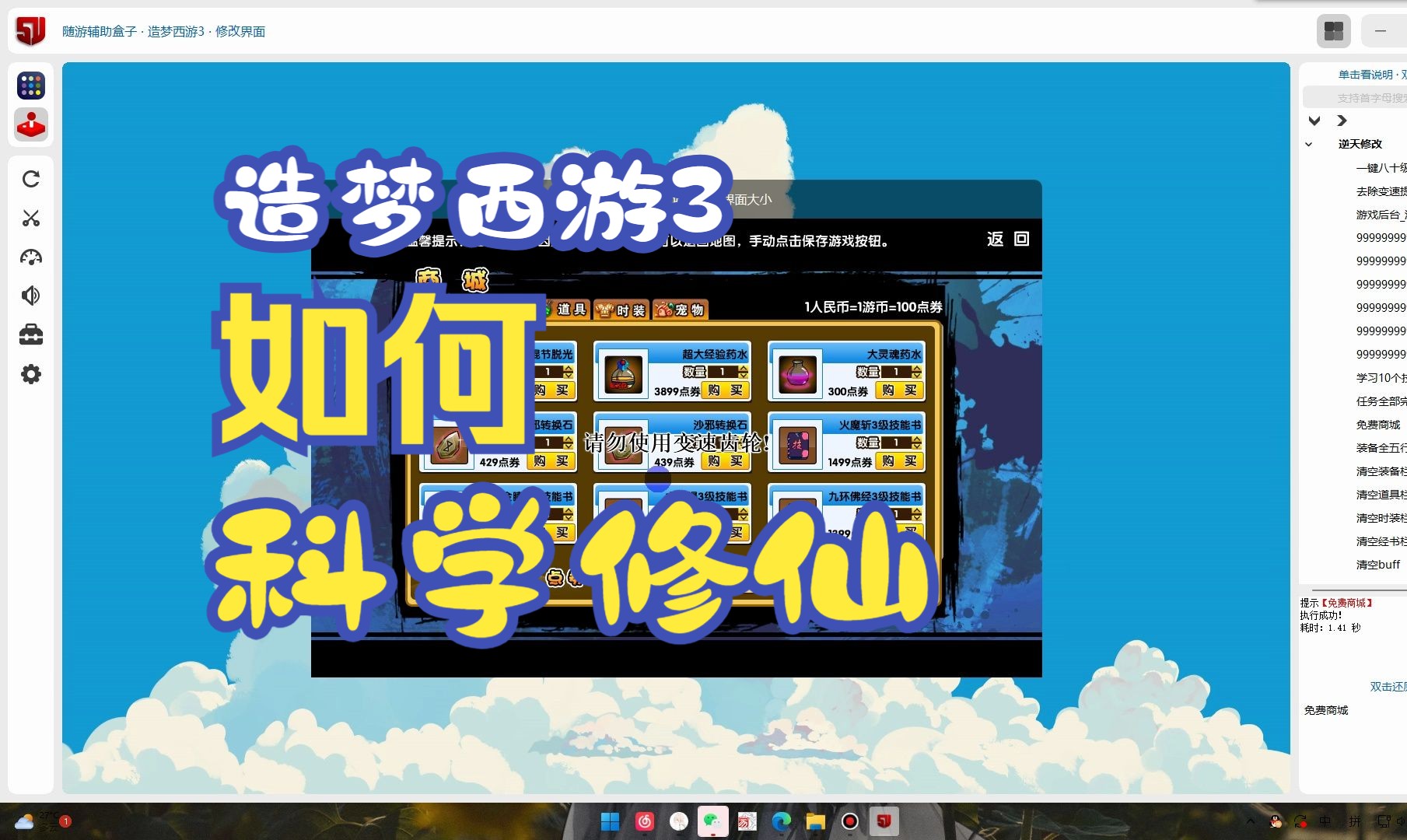Screen dimensions: 1407x840
Task: Increase 大灵魂药水 quantity with the up arrow
Action: (916, 368)
